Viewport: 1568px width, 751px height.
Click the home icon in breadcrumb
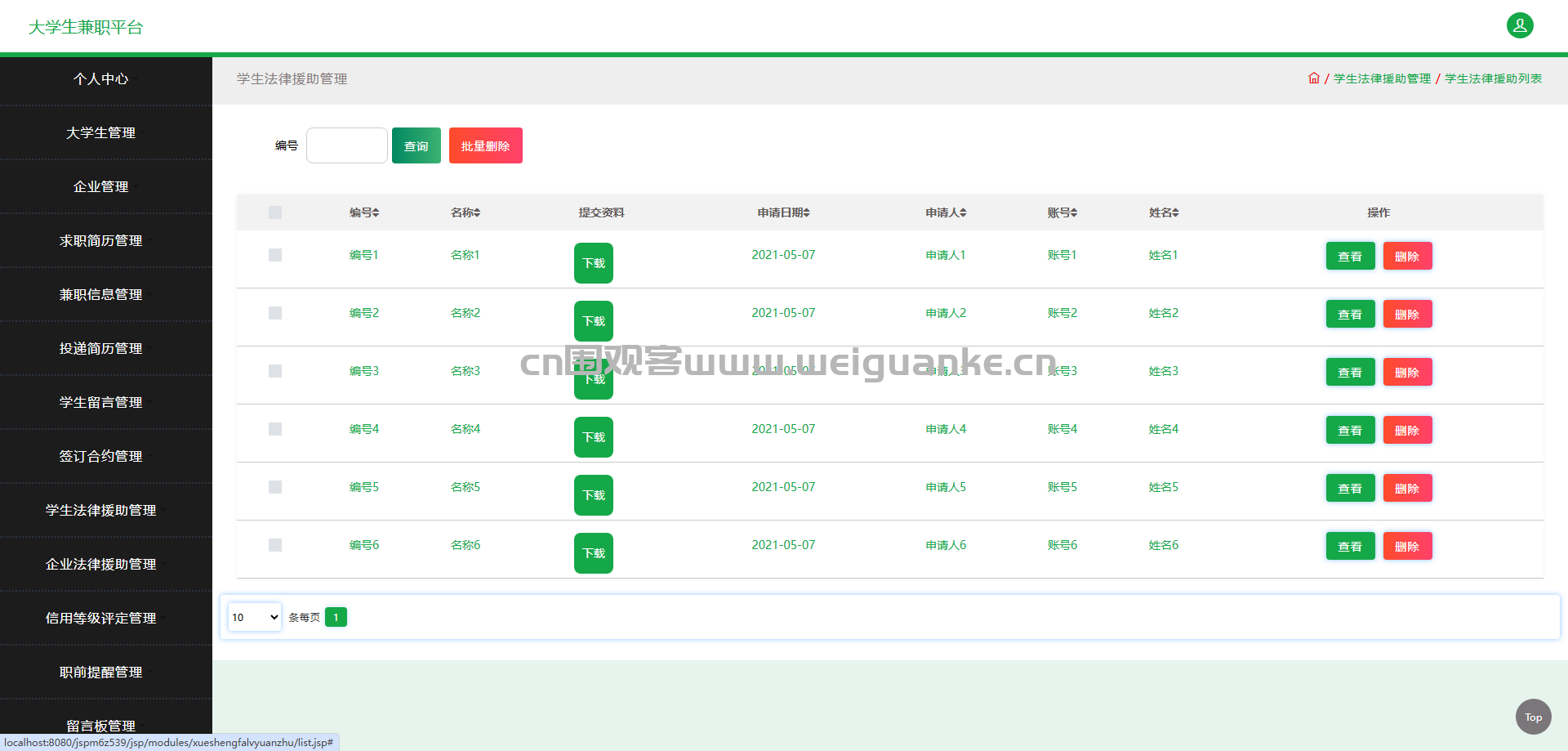coord(1314,78)
